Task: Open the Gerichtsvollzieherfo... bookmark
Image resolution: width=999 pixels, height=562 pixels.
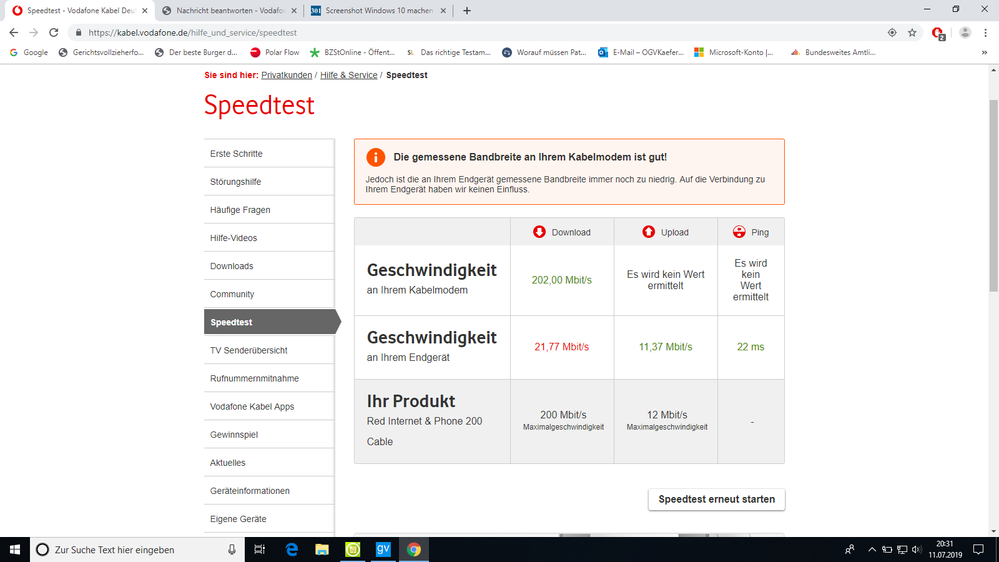Action: pos(101,52)
